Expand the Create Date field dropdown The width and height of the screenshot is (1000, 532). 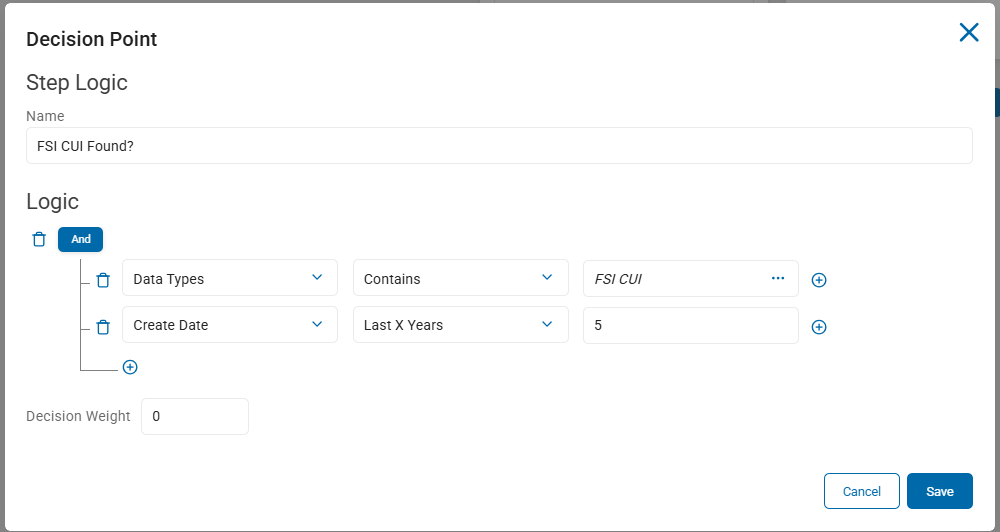coord(230,325)
